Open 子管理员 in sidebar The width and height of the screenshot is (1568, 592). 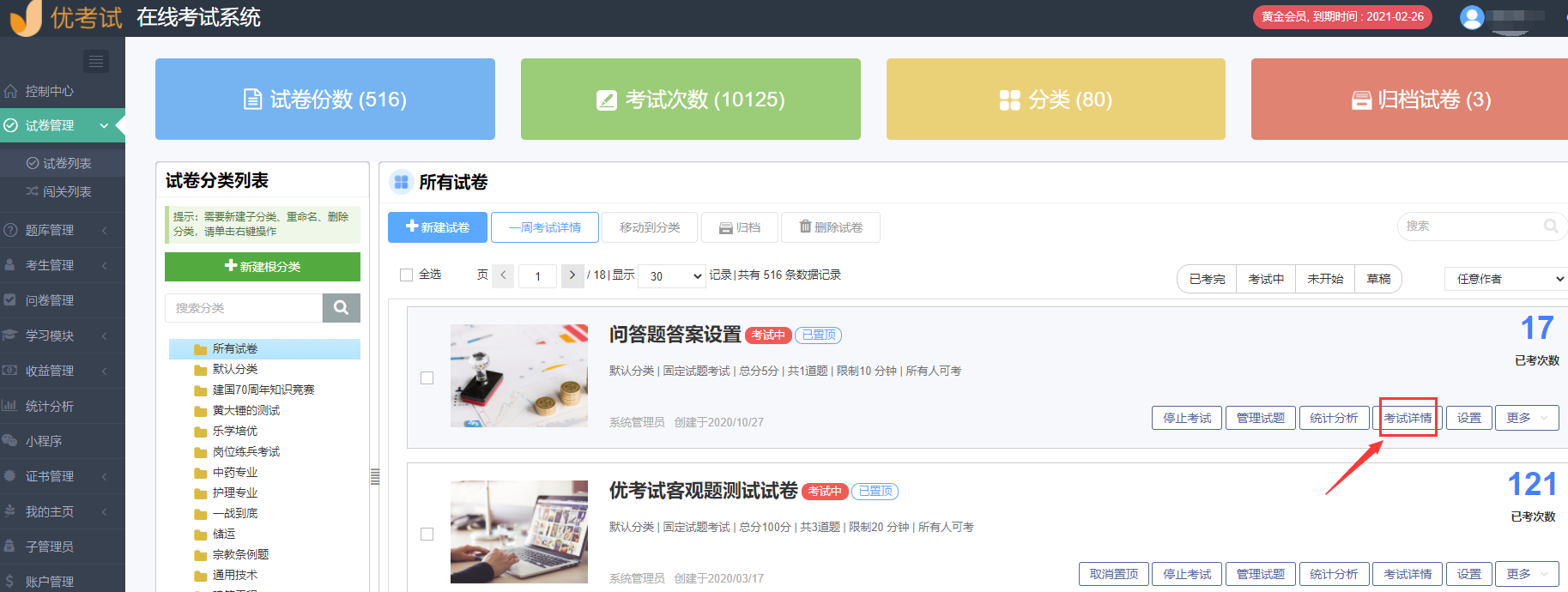(x=63, y=547)
